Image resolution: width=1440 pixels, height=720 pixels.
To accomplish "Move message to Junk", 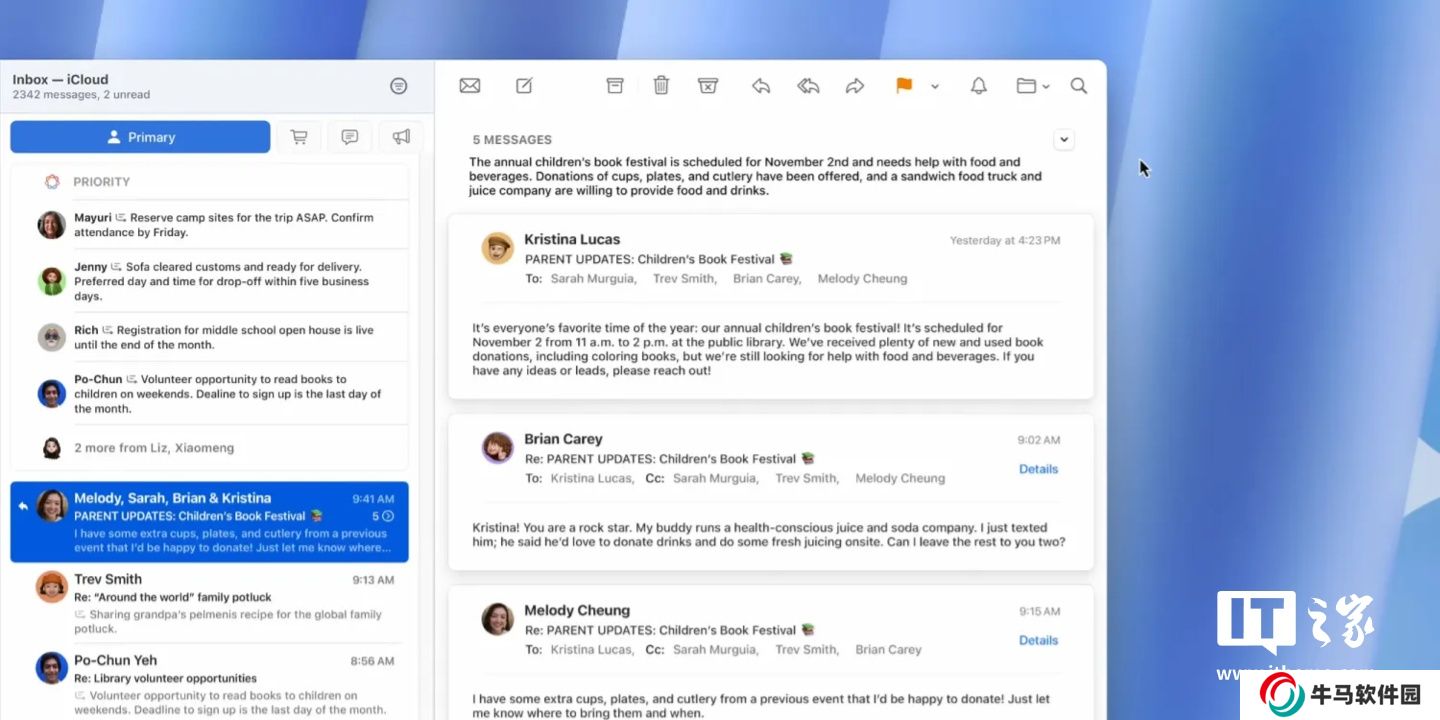I will tap(708, 86).
